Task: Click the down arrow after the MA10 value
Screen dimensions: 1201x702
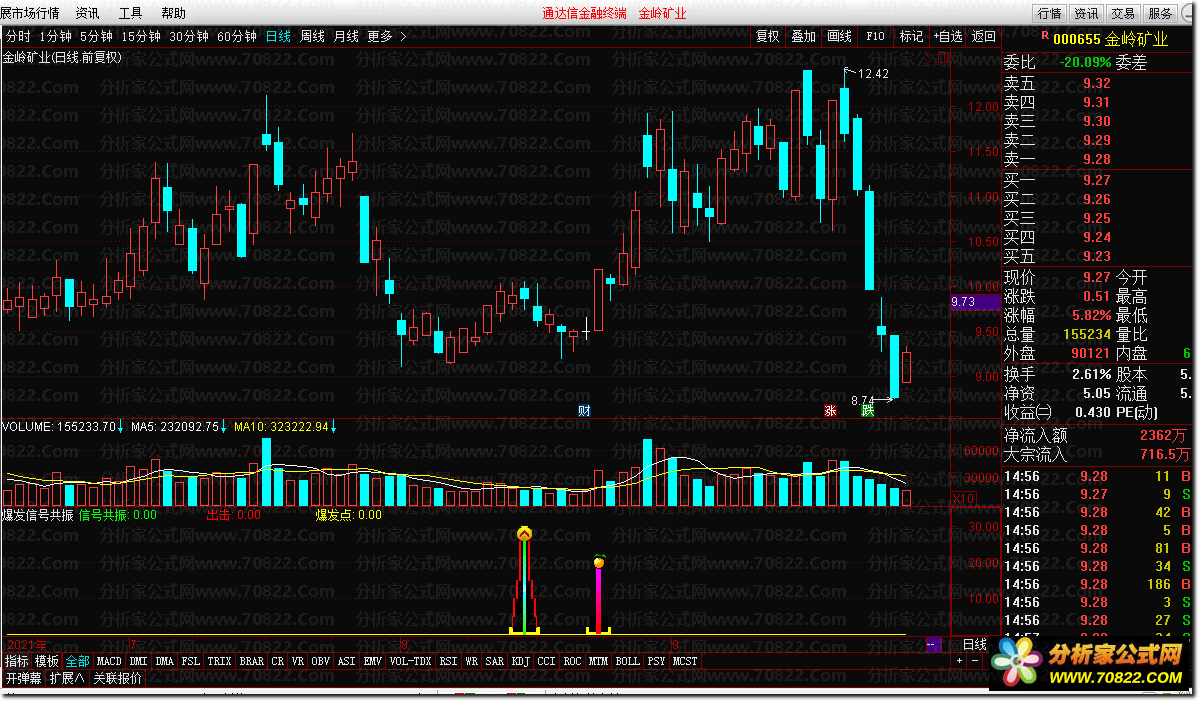Action: point(334,427)
